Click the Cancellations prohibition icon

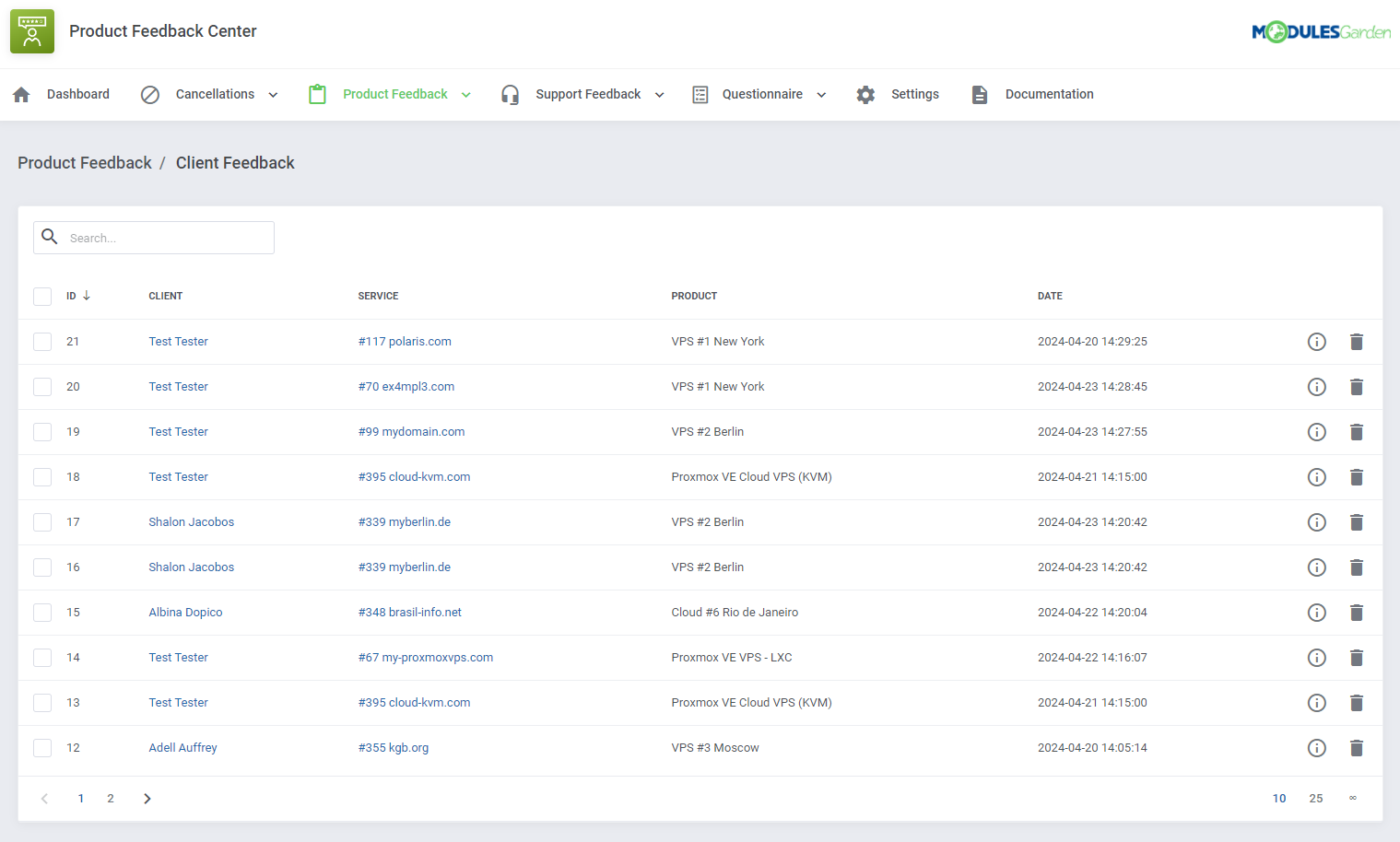[x=149, y=94]
